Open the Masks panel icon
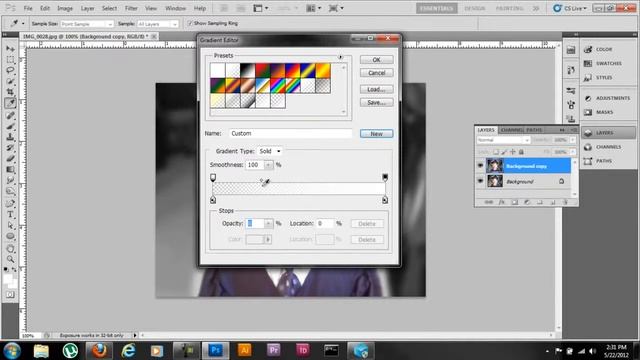The image size is (640, 360). 588,112
